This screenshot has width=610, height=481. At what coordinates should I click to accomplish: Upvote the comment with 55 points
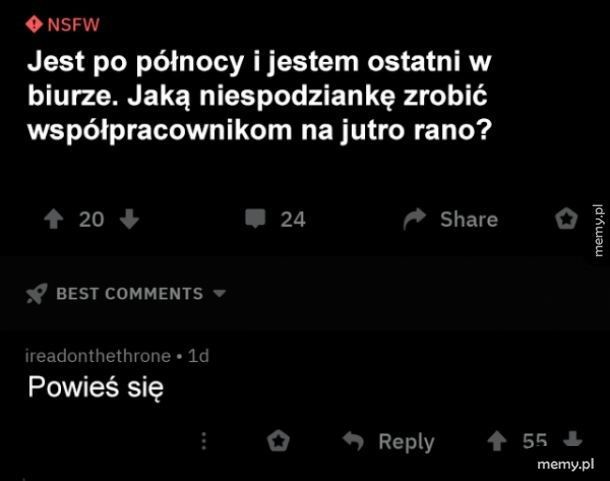497,441
